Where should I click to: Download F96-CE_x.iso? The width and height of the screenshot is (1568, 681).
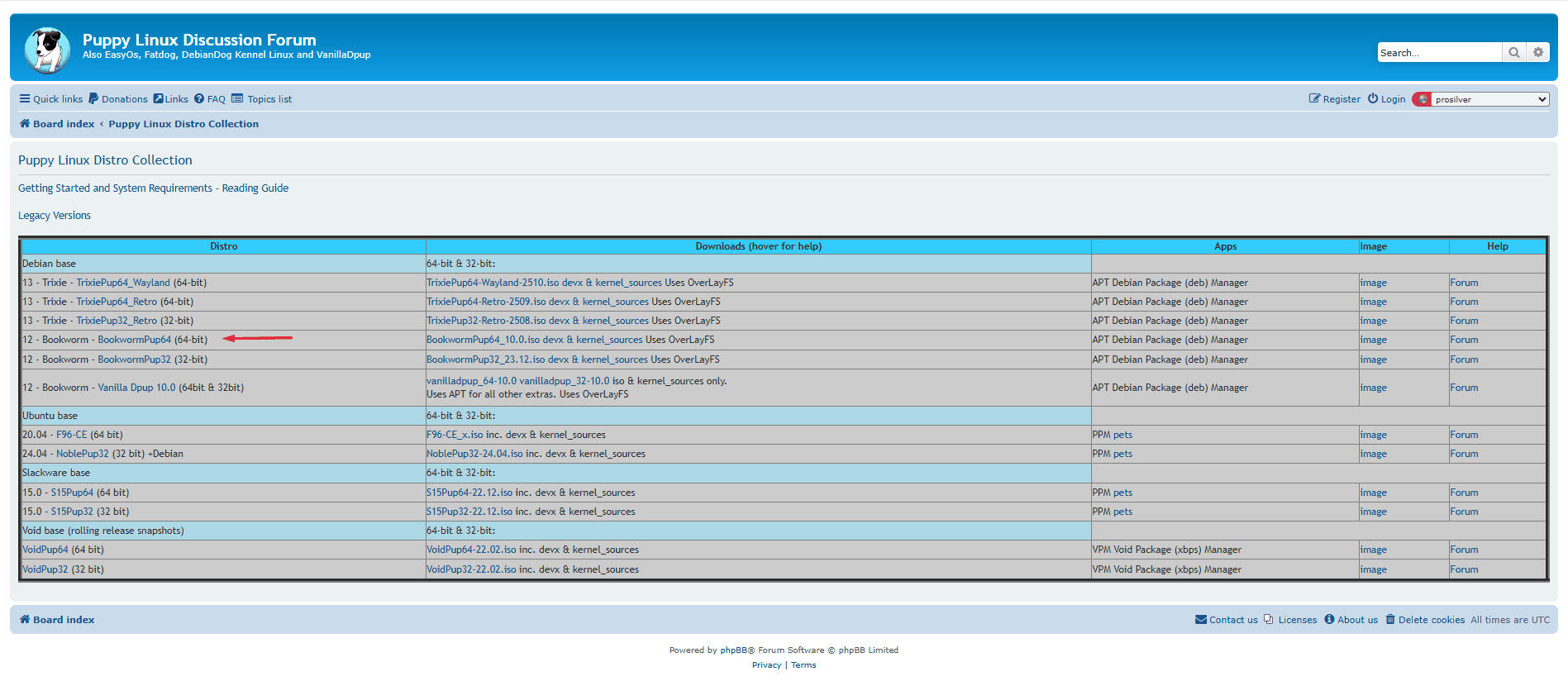(x=455, y=435)
